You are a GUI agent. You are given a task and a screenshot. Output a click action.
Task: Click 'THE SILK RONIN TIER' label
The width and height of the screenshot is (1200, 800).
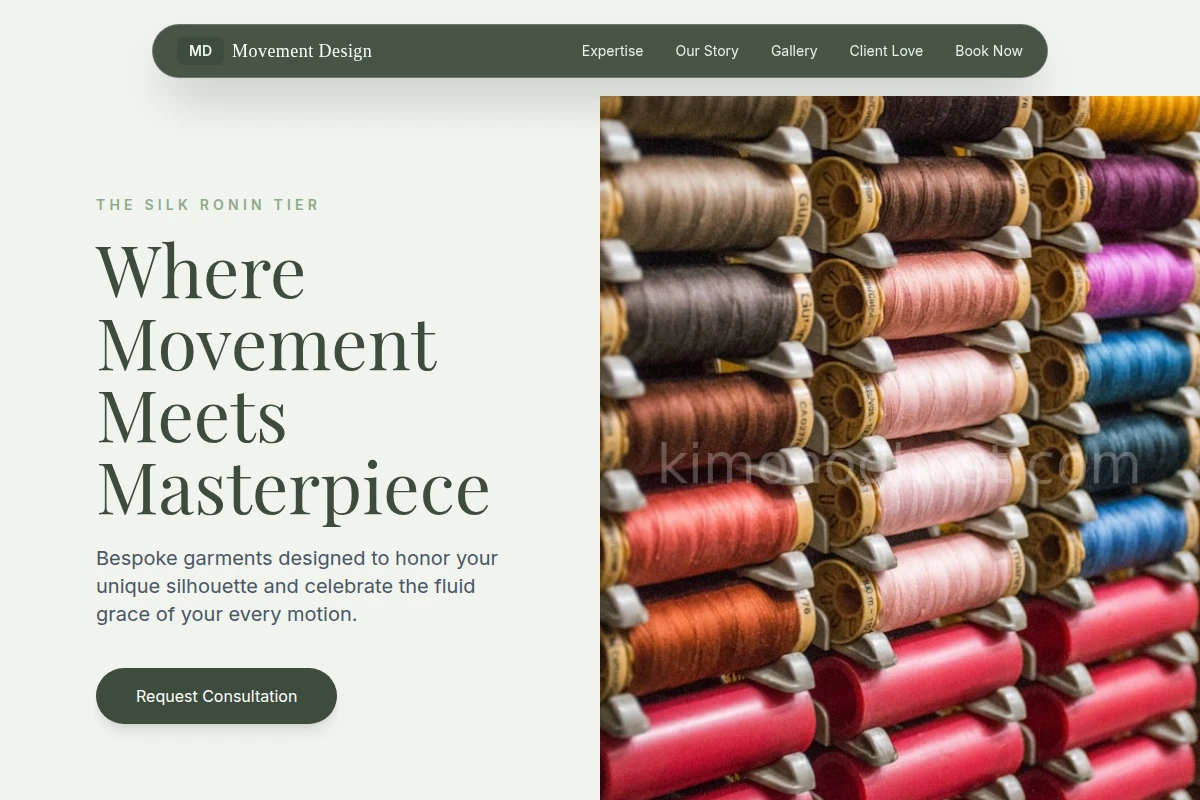tap(208, 205)
